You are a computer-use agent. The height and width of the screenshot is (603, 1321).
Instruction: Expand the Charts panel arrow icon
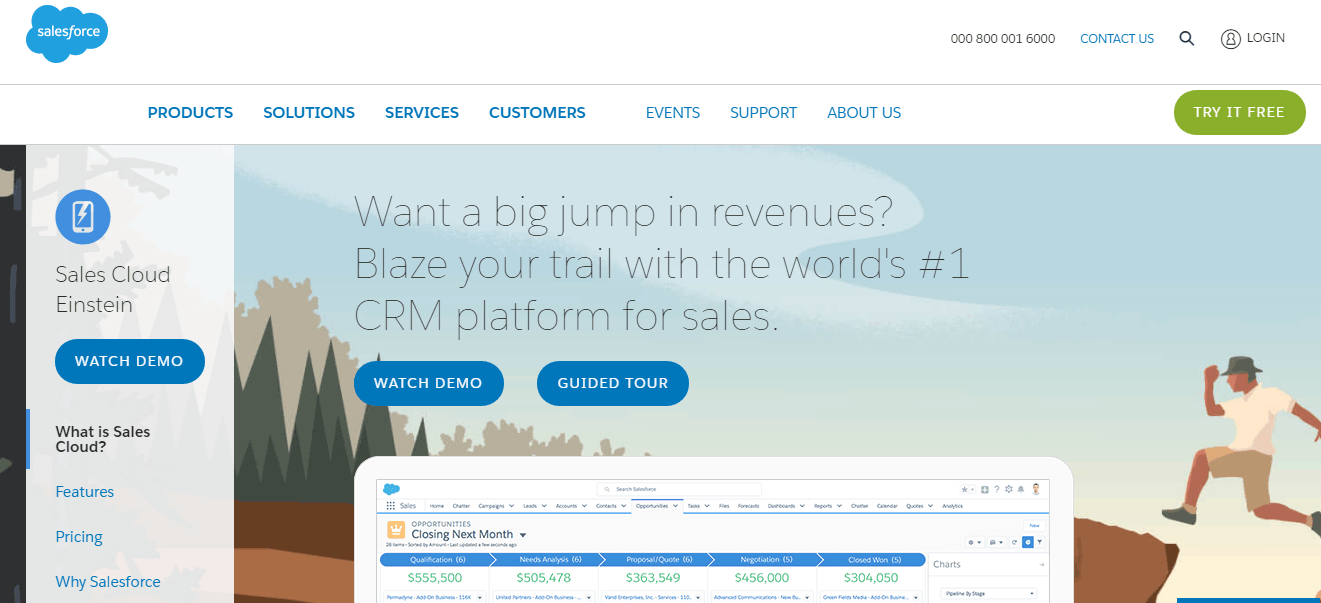pyautogui.click(x=1041, y=565)
